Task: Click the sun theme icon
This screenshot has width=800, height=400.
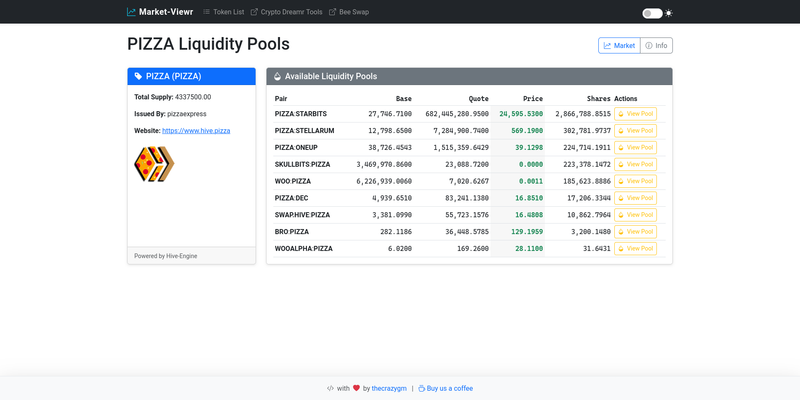Action: pyautogui.click(x=669, y=13)
